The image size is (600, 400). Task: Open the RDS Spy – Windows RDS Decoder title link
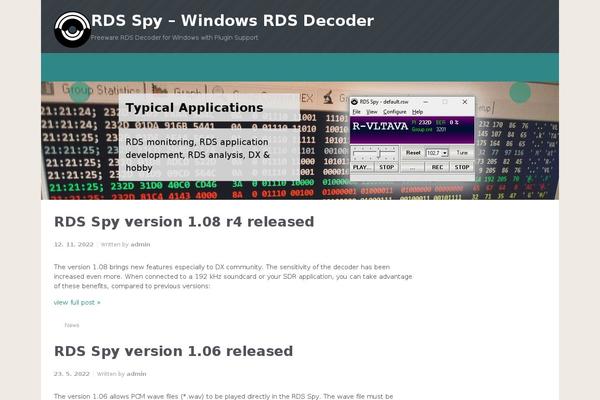pos(233,21)
